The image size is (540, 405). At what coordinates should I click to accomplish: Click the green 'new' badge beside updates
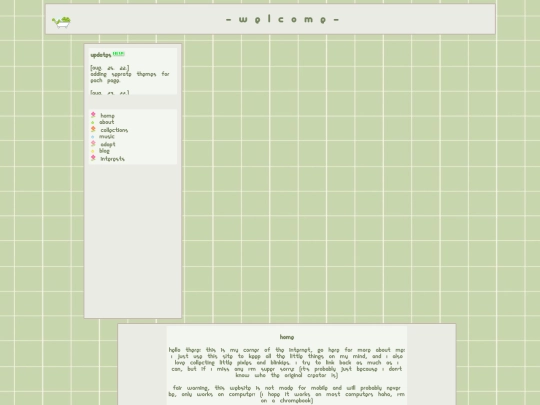click(x=118, y=54)
